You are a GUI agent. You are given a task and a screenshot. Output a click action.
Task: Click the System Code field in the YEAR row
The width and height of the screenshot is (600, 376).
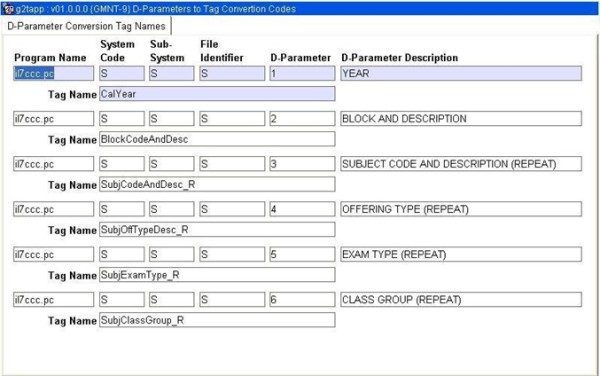click(122, 73)
